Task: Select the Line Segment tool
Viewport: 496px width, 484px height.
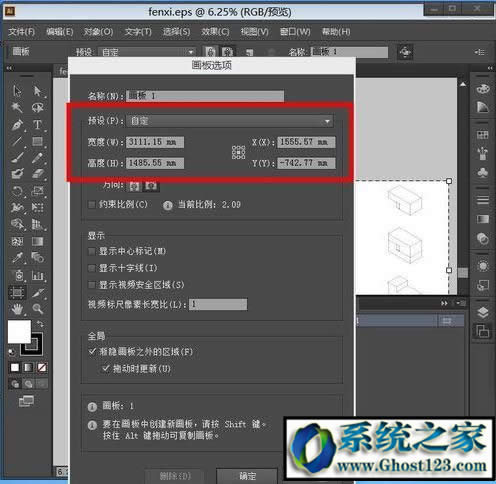Action: click(x=17, y=141)
